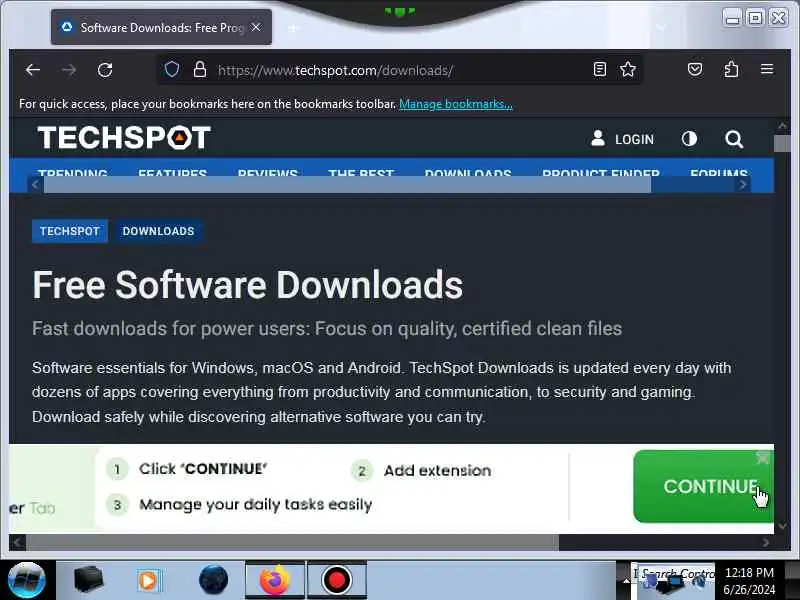The width and height of the screenshot is (800, 600).
Task: Open the DOWNLOADS nav item
Action: coord(468,172)
